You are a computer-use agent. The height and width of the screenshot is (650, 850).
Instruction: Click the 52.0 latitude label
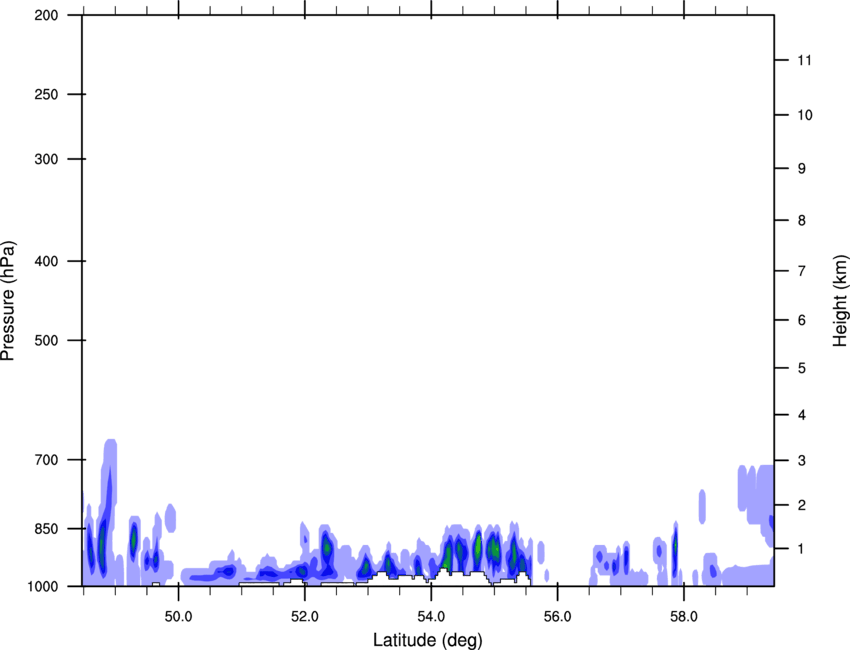[x=305, y=617]
